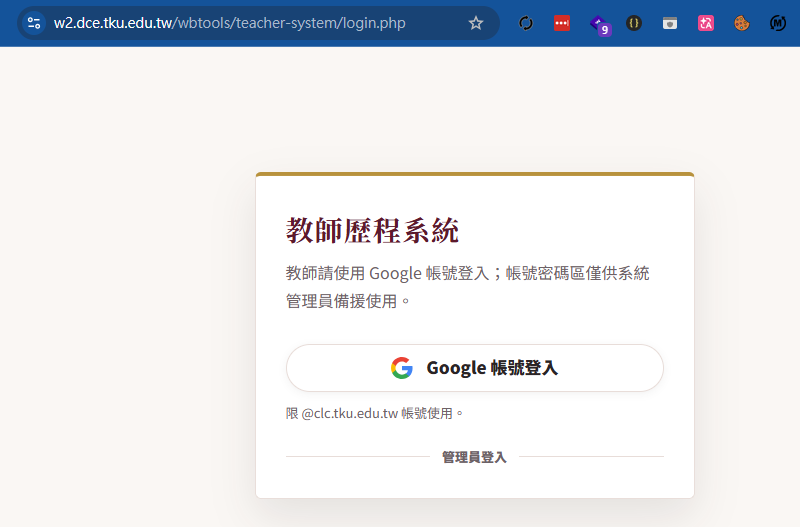Open the circular sync extension icon
800x527 pixels.
(x=526, y=23)
